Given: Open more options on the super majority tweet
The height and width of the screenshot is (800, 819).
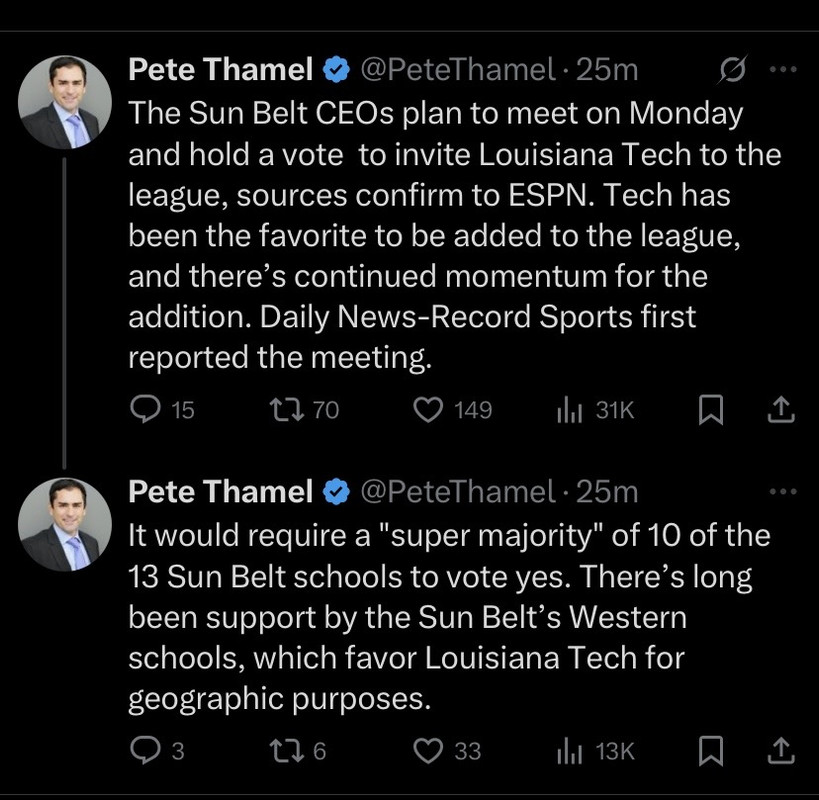Looking at the screenshot, I should (x=783, y=491).
